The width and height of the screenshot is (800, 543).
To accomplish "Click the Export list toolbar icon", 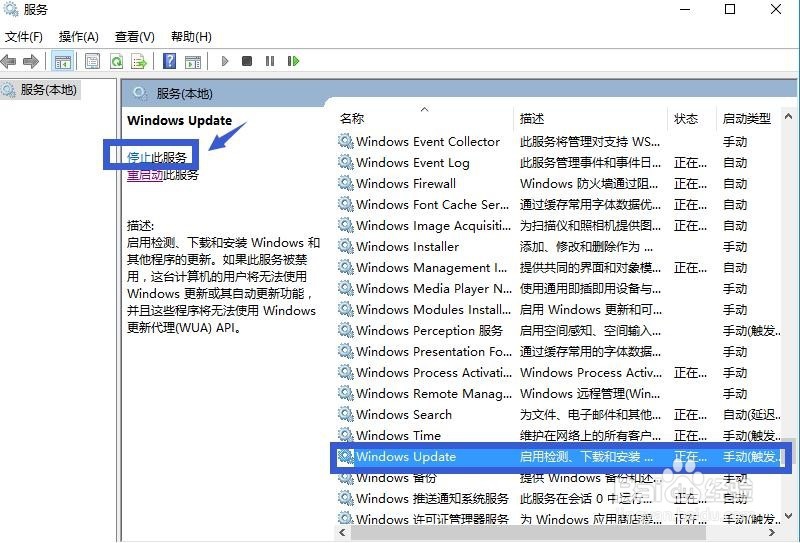I will [139, 62].
